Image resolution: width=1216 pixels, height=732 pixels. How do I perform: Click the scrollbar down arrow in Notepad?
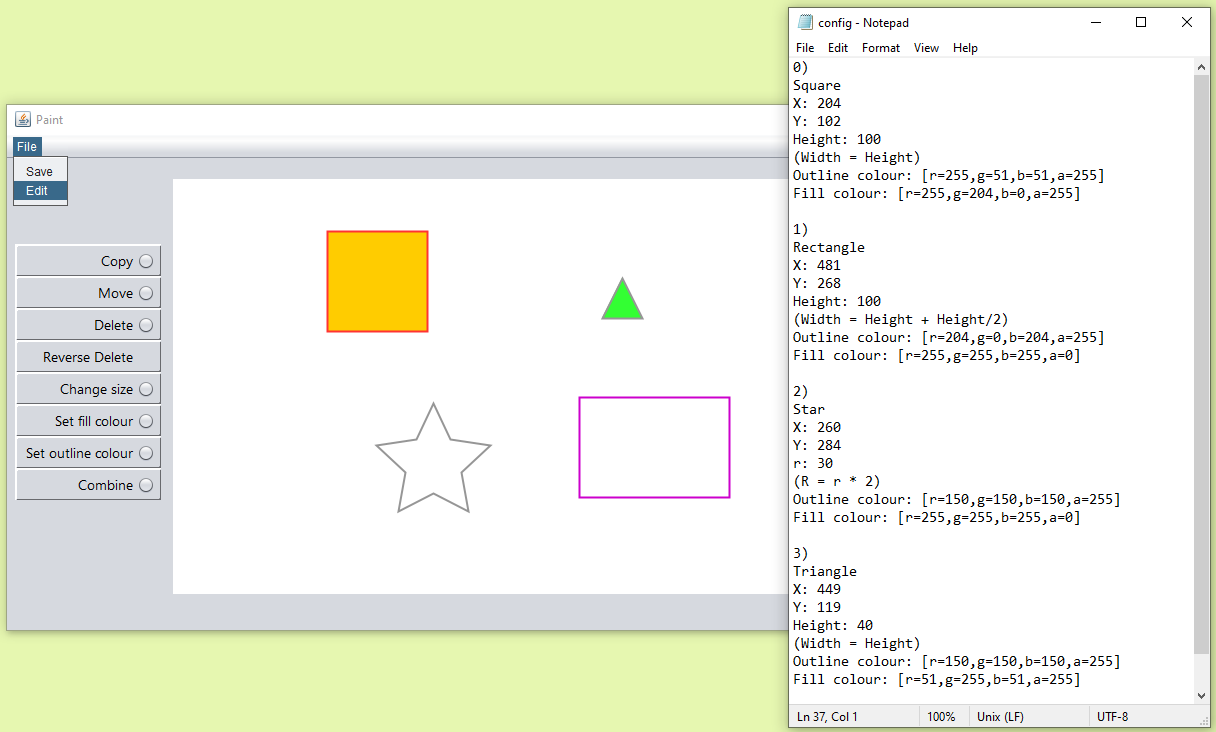click(x=1201, y=694)
